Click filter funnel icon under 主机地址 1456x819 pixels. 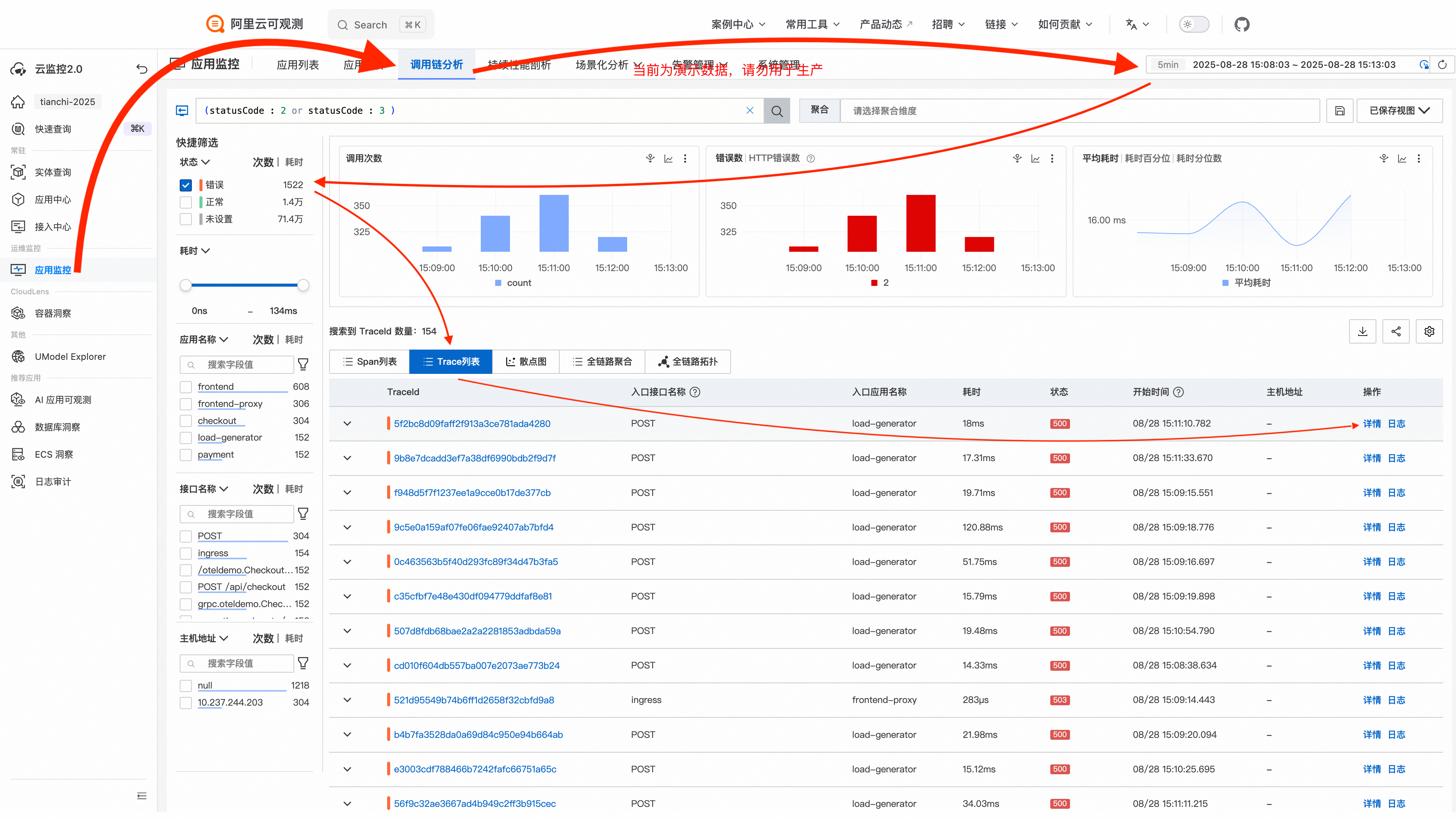click(x=303, y=663)
